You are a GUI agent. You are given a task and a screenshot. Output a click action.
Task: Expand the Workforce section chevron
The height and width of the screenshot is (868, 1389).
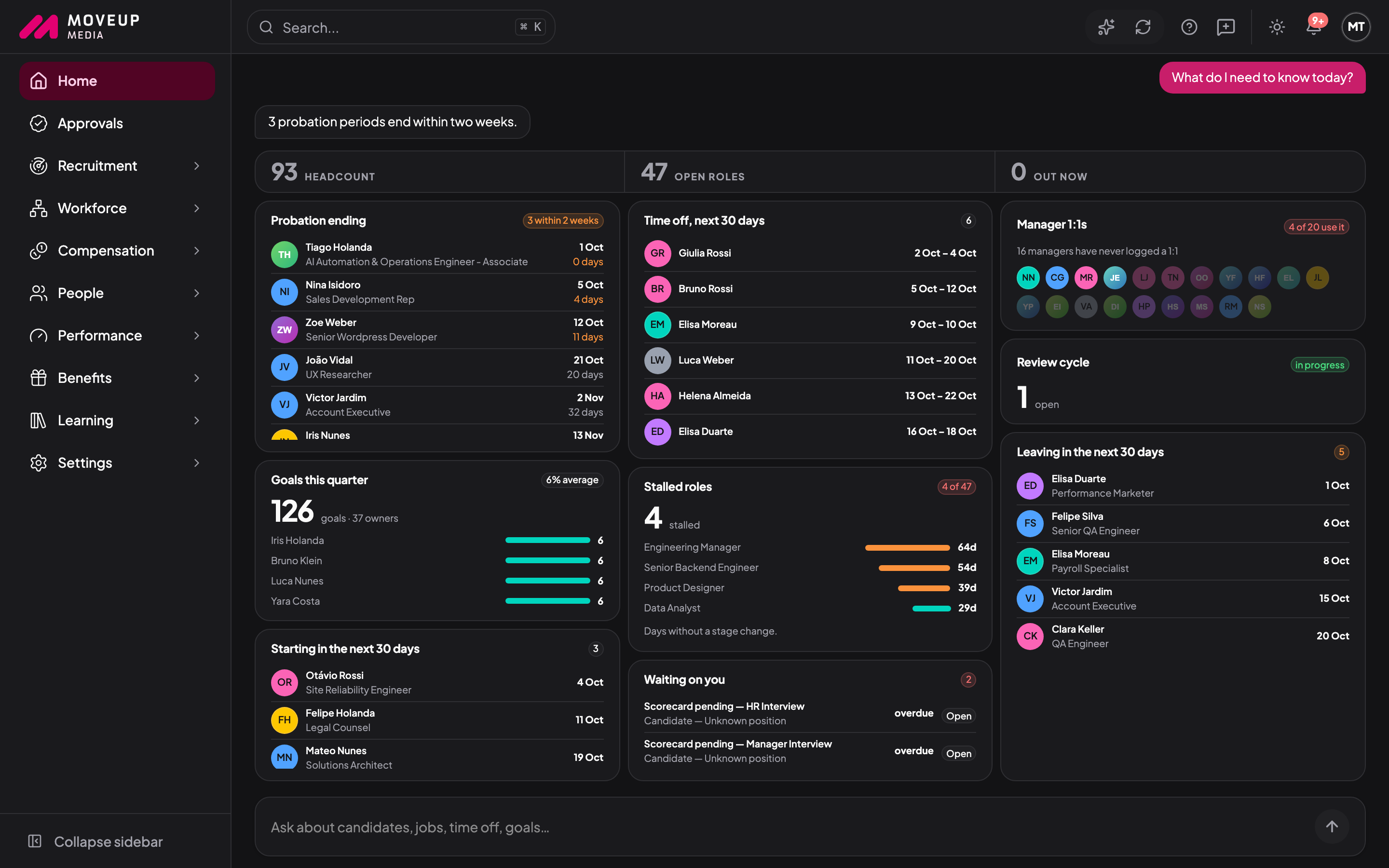[196, 208]
